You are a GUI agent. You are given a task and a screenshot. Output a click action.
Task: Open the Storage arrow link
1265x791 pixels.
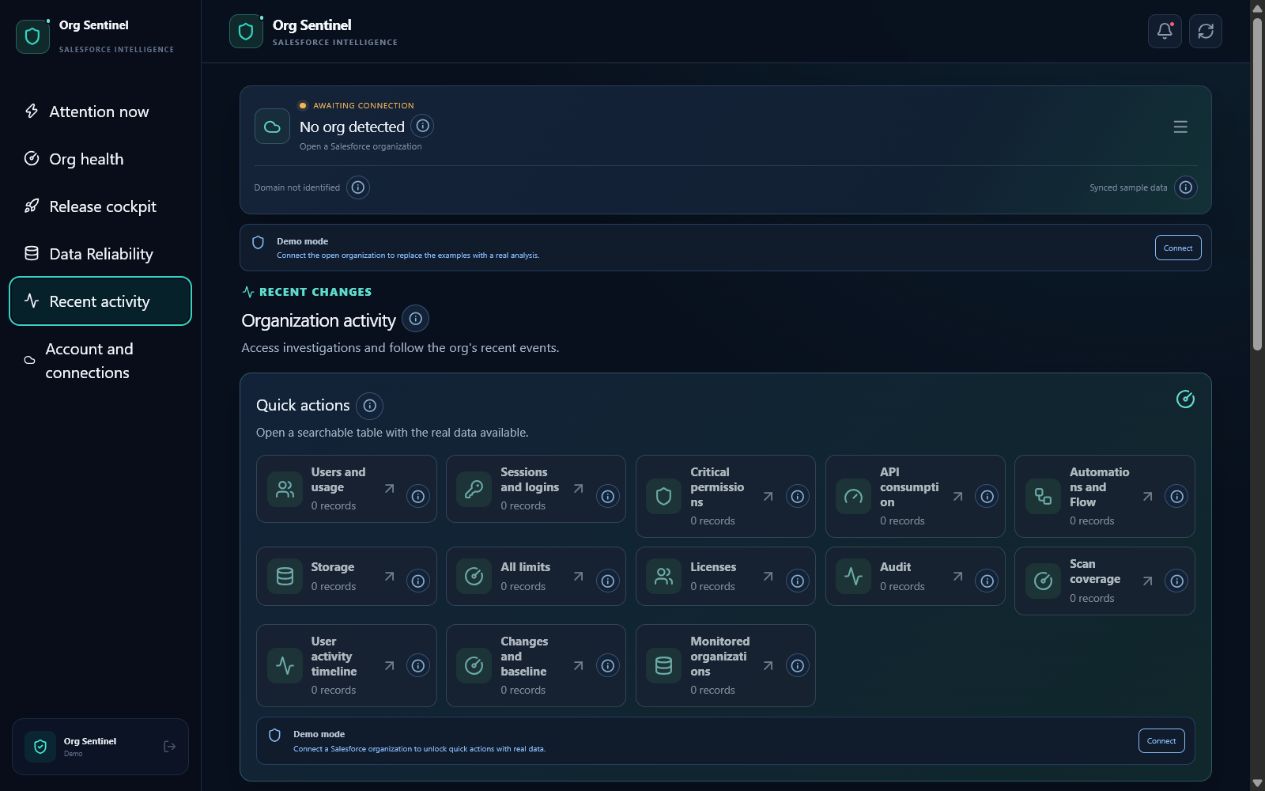[389, 576]
